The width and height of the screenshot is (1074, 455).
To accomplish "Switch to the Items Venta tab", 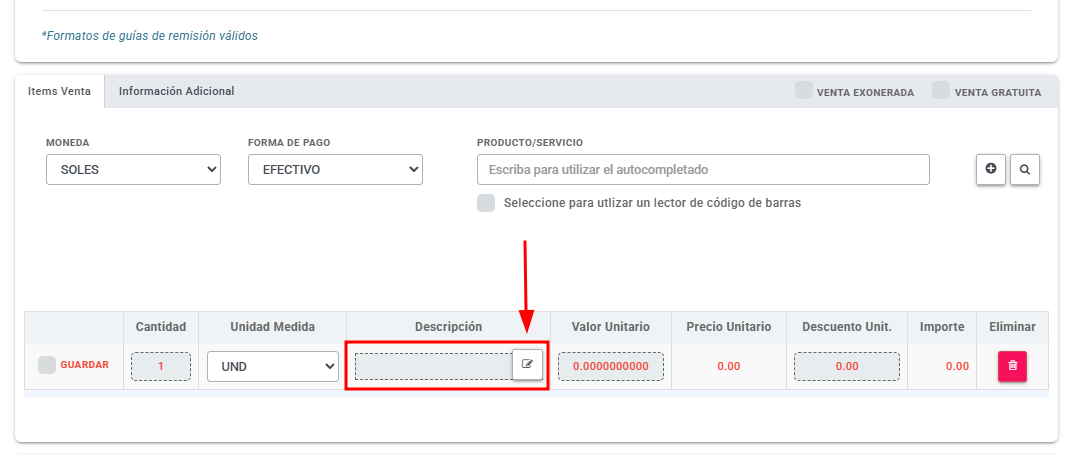I will [60, 91].
